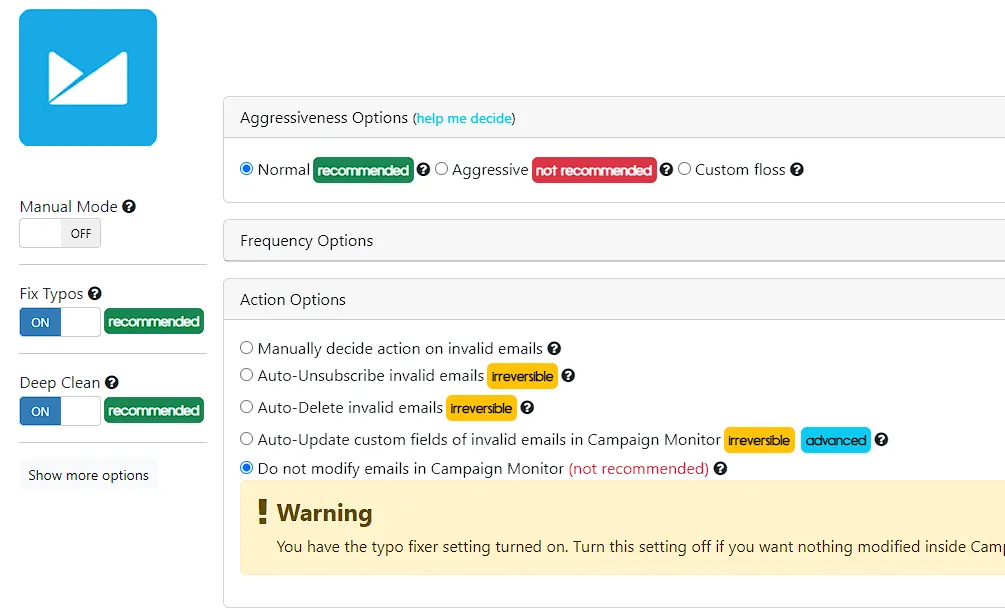Click the green recommended badge next to Normal
1005x609 pixels.
pyautogui.click(x=363, y=171)
